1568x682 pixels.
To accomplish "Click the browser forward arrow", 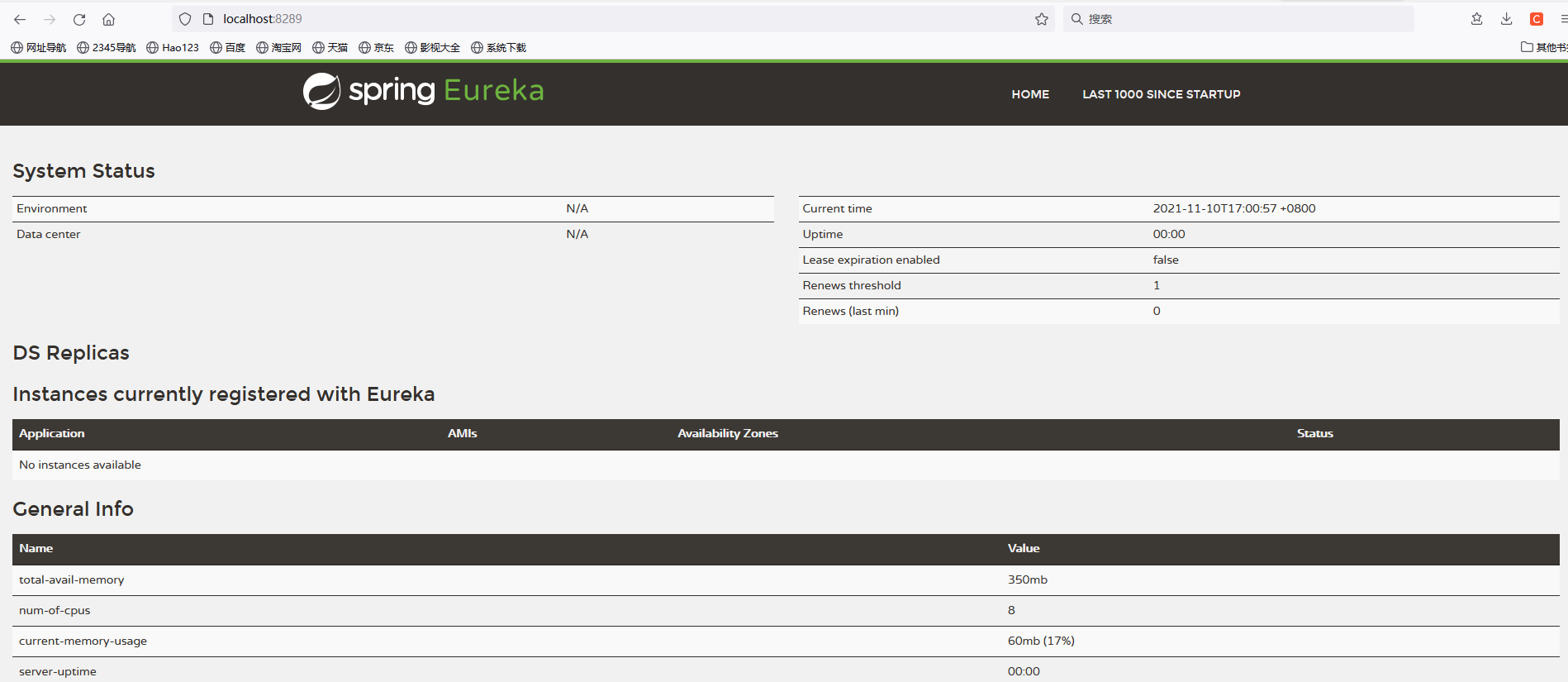I will pos(50,19).
